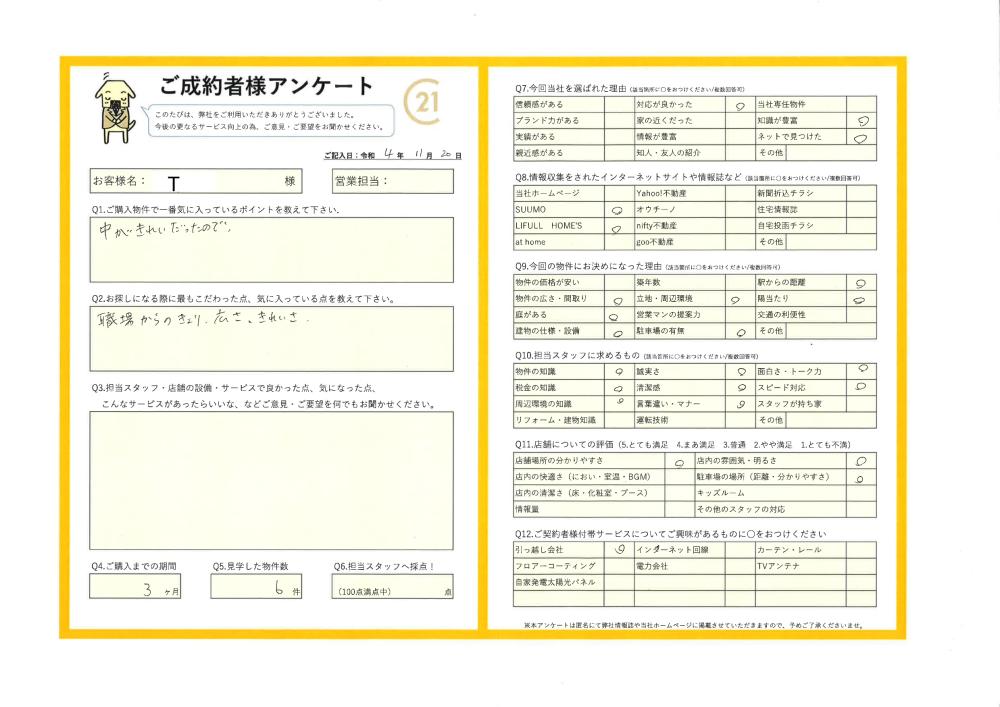The image size is (1000, 707).
Task: Click the ブランド力がある label
Action: click(547, 120)
